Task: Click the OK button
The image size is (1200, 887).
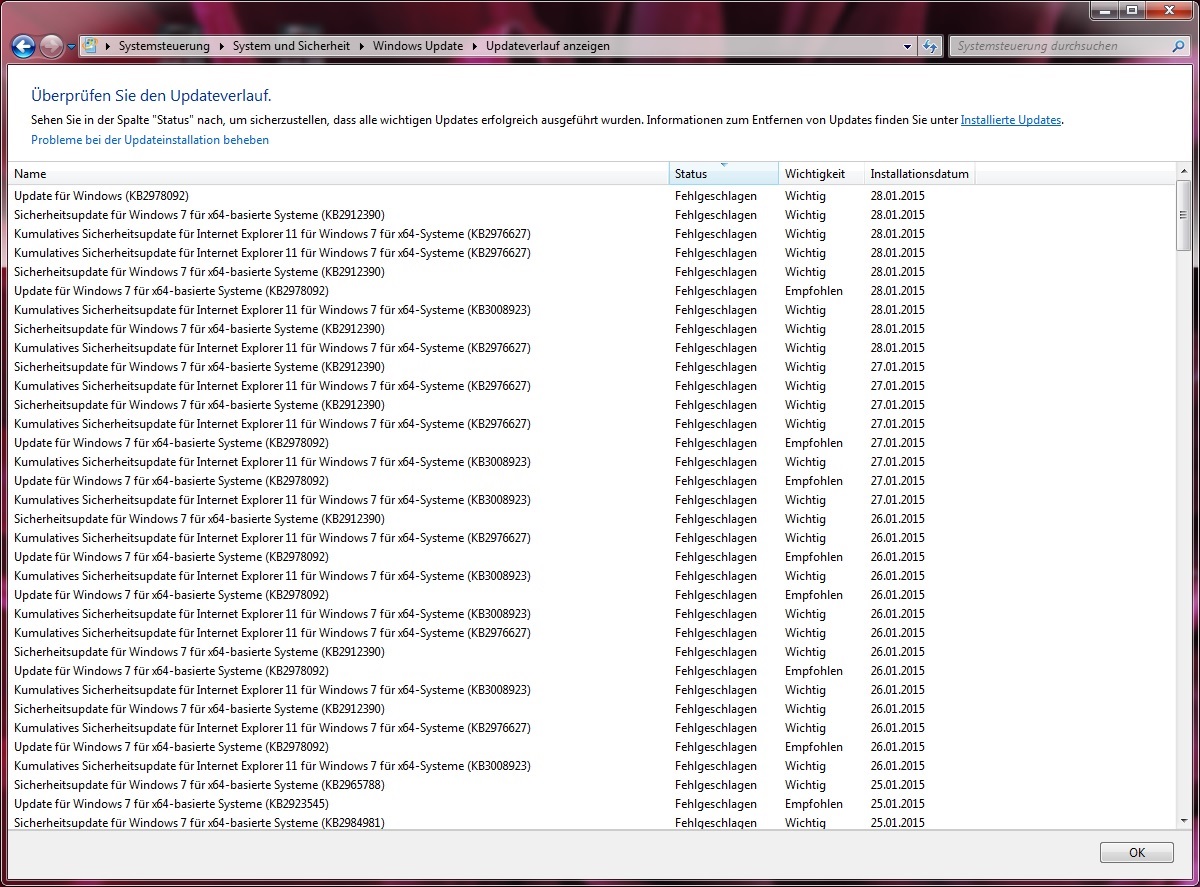Action: (x=1136, y=853)
